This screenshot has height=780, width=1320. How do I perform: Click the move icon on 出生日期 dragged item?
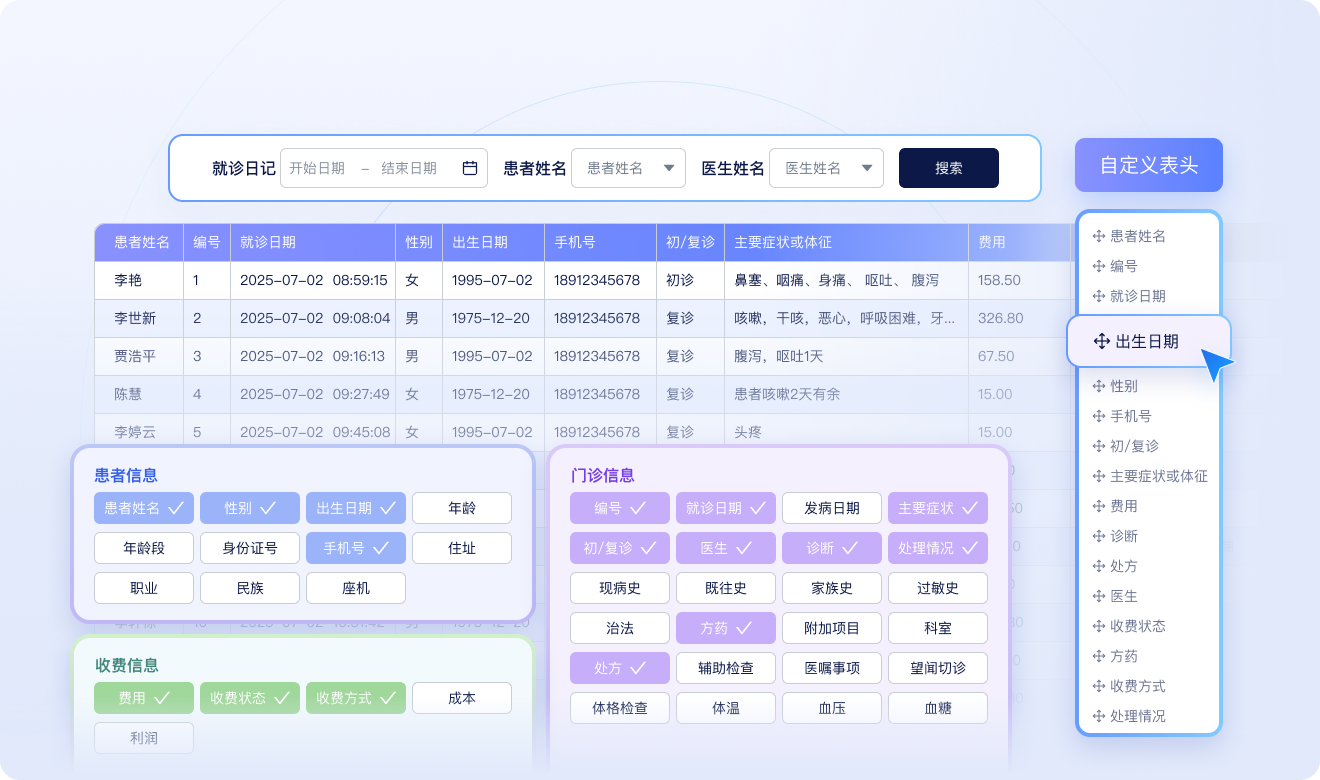[1101, 341]
